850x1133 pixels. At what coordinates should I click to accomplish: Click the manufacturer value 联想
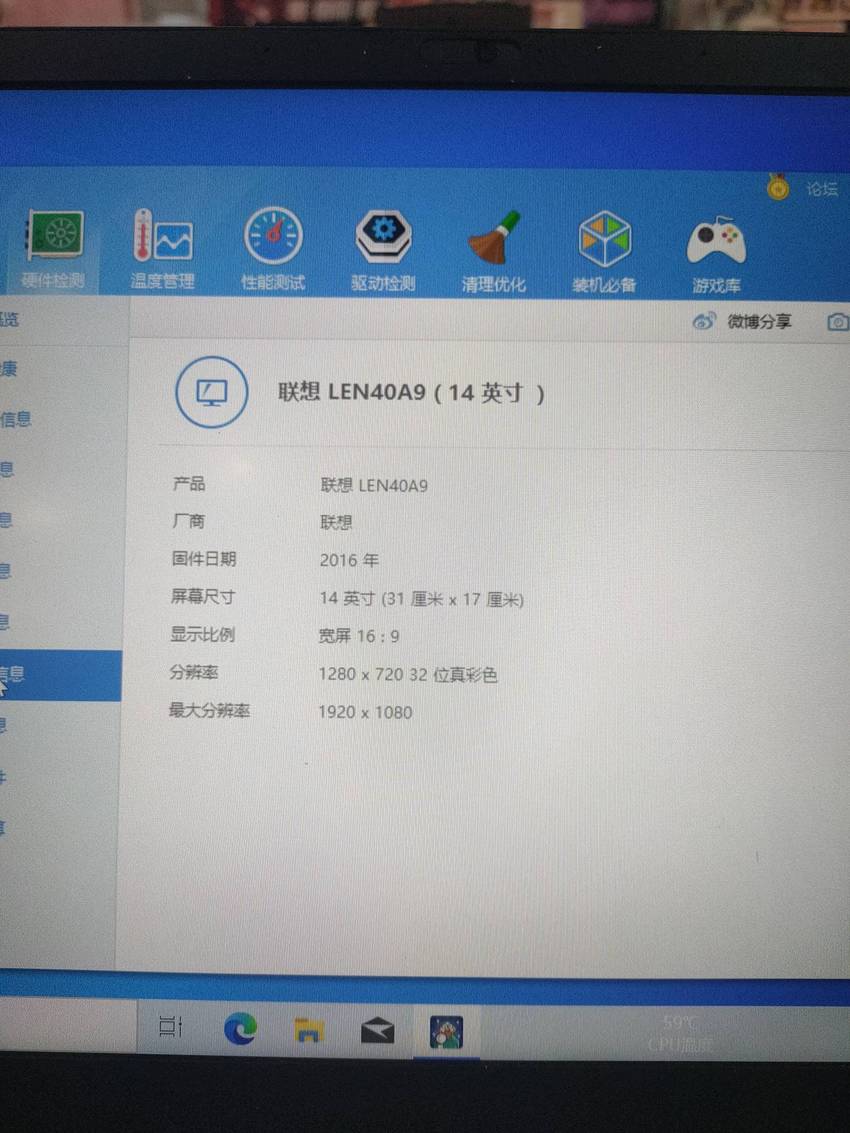[x=335, y=522]
